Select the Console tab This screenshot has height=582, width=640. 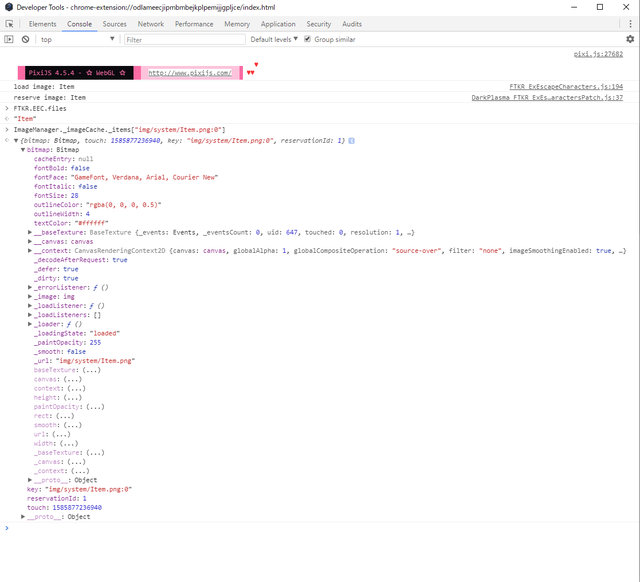click(79, 24)
